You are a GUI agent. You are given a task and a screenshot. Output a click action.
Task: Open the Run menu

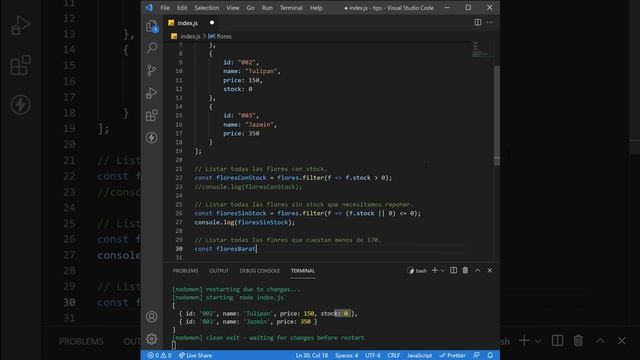click(267, 8)
